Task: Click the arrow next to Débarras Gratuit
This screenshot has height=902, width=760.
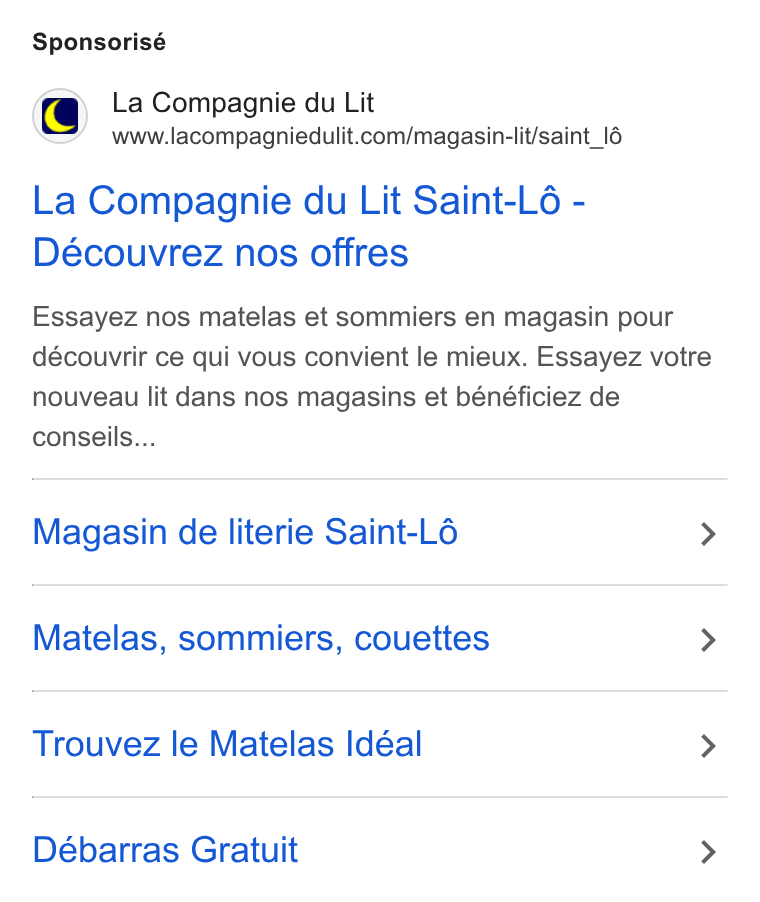Action: coord(708,851)
